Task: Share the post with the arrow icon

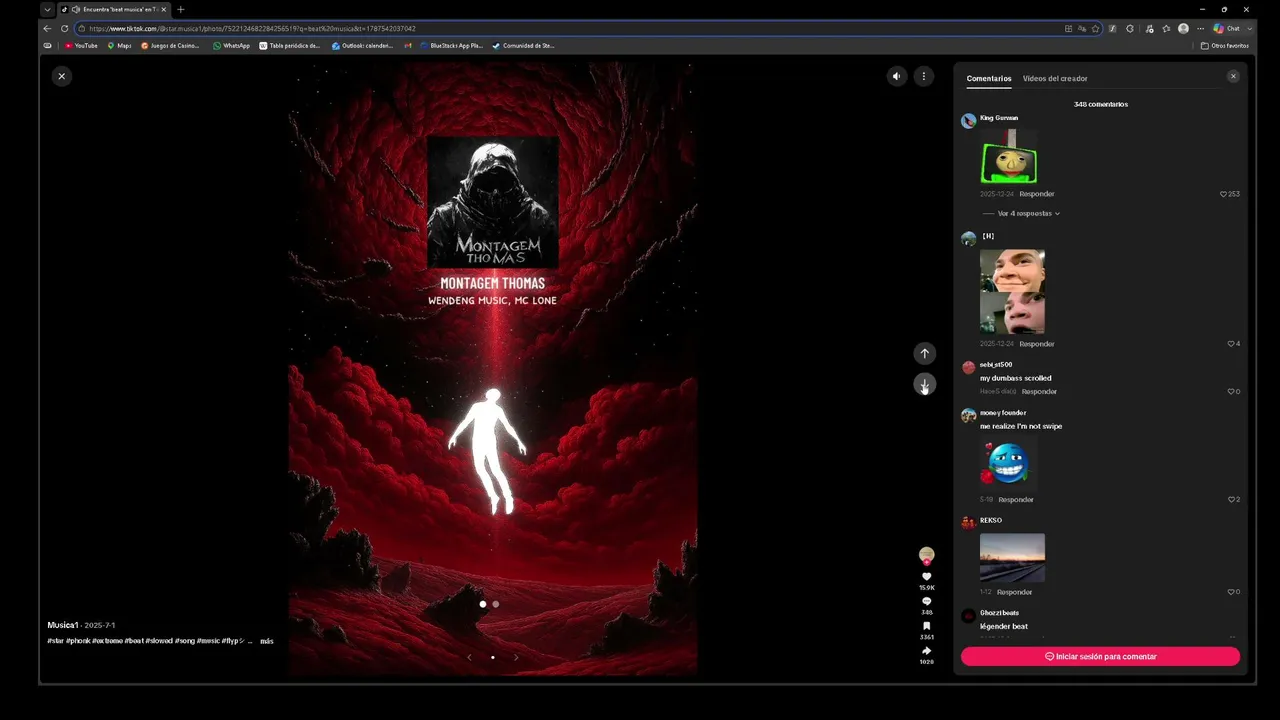Action: (x=927, y=651)
